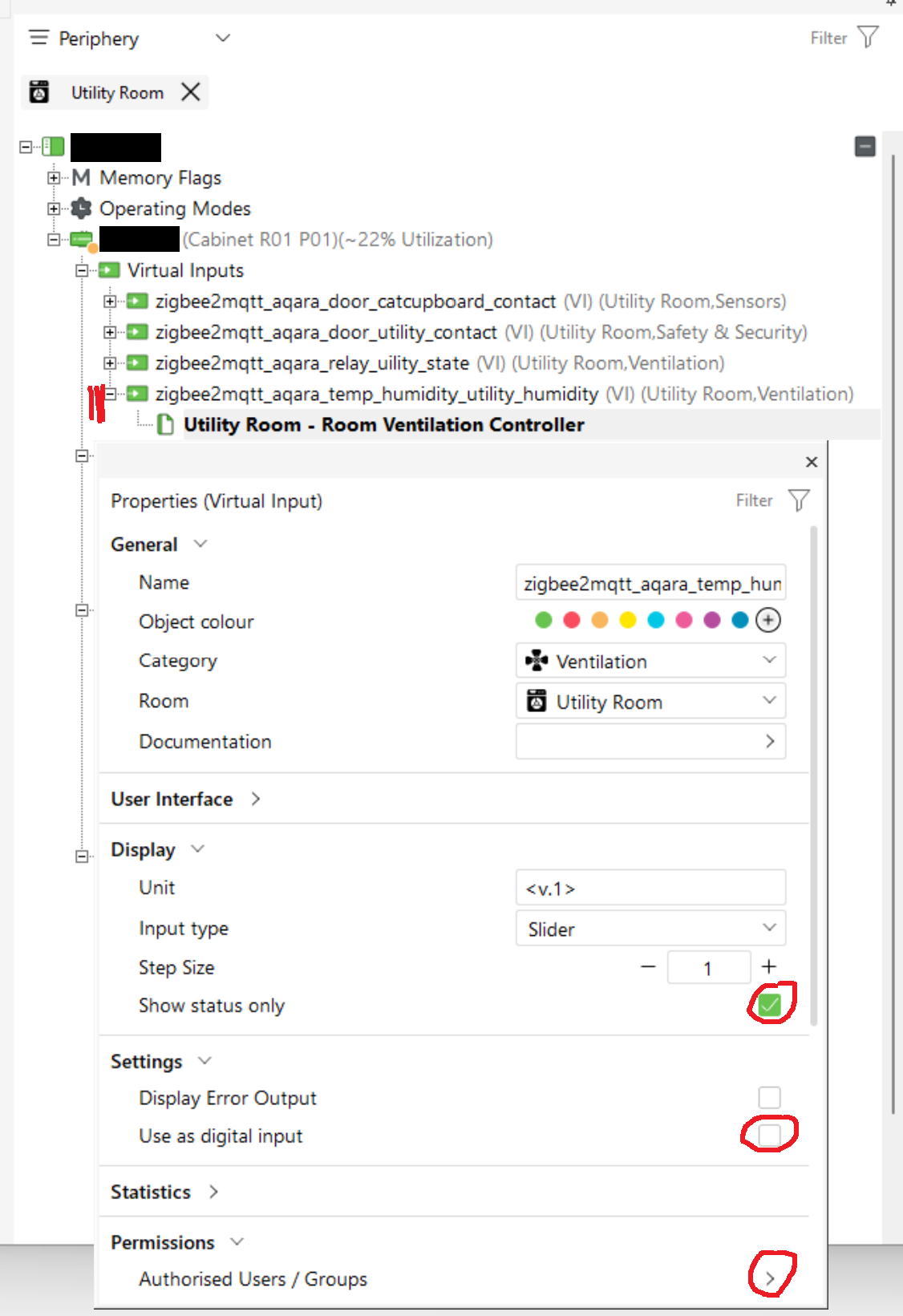The image size is (903, 1316).
Task: Pick the yellow object colour swatch
Action: pos(628,620)
